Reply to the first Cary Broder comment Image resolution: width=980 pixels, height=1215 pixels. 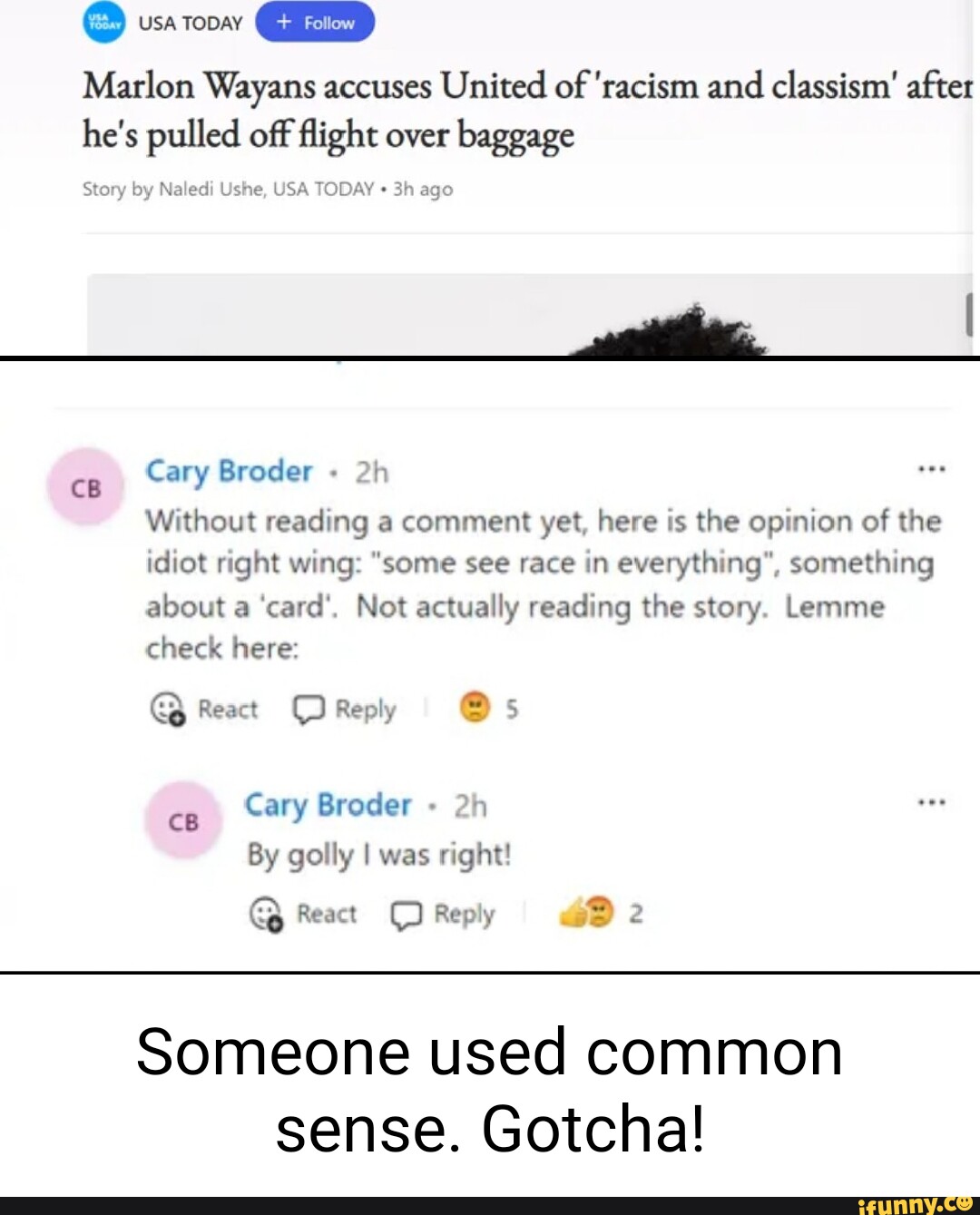(x=344, y=709)
